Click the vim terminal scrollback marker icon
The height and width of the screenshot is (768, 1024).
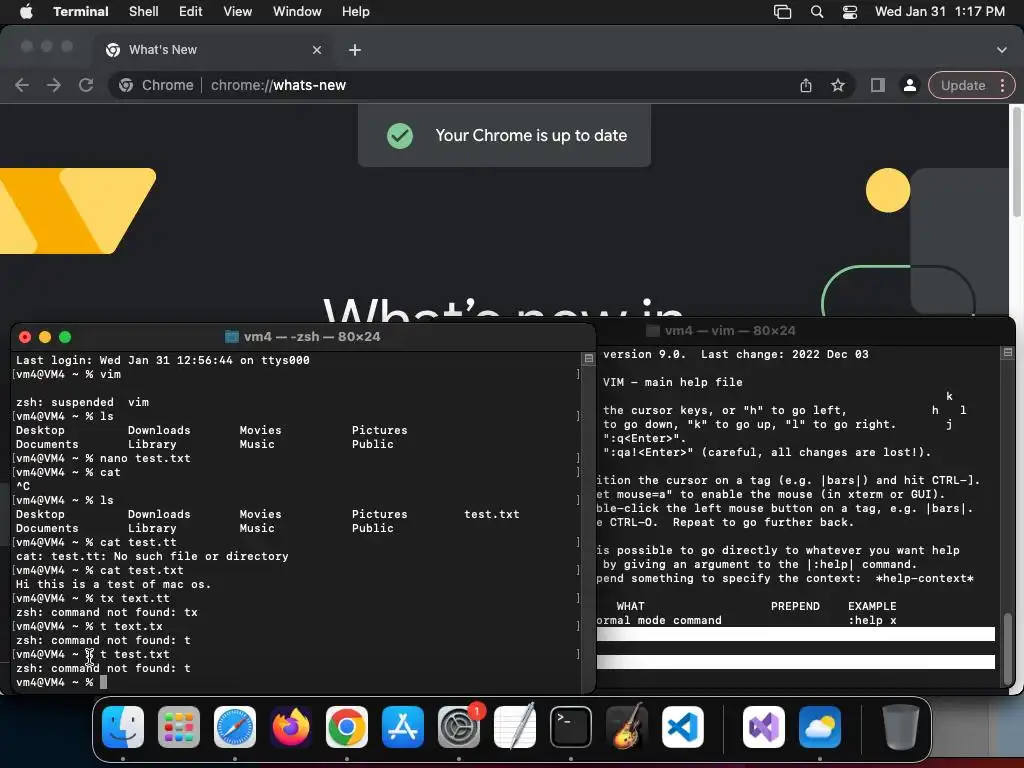(x=1007, y=353)
